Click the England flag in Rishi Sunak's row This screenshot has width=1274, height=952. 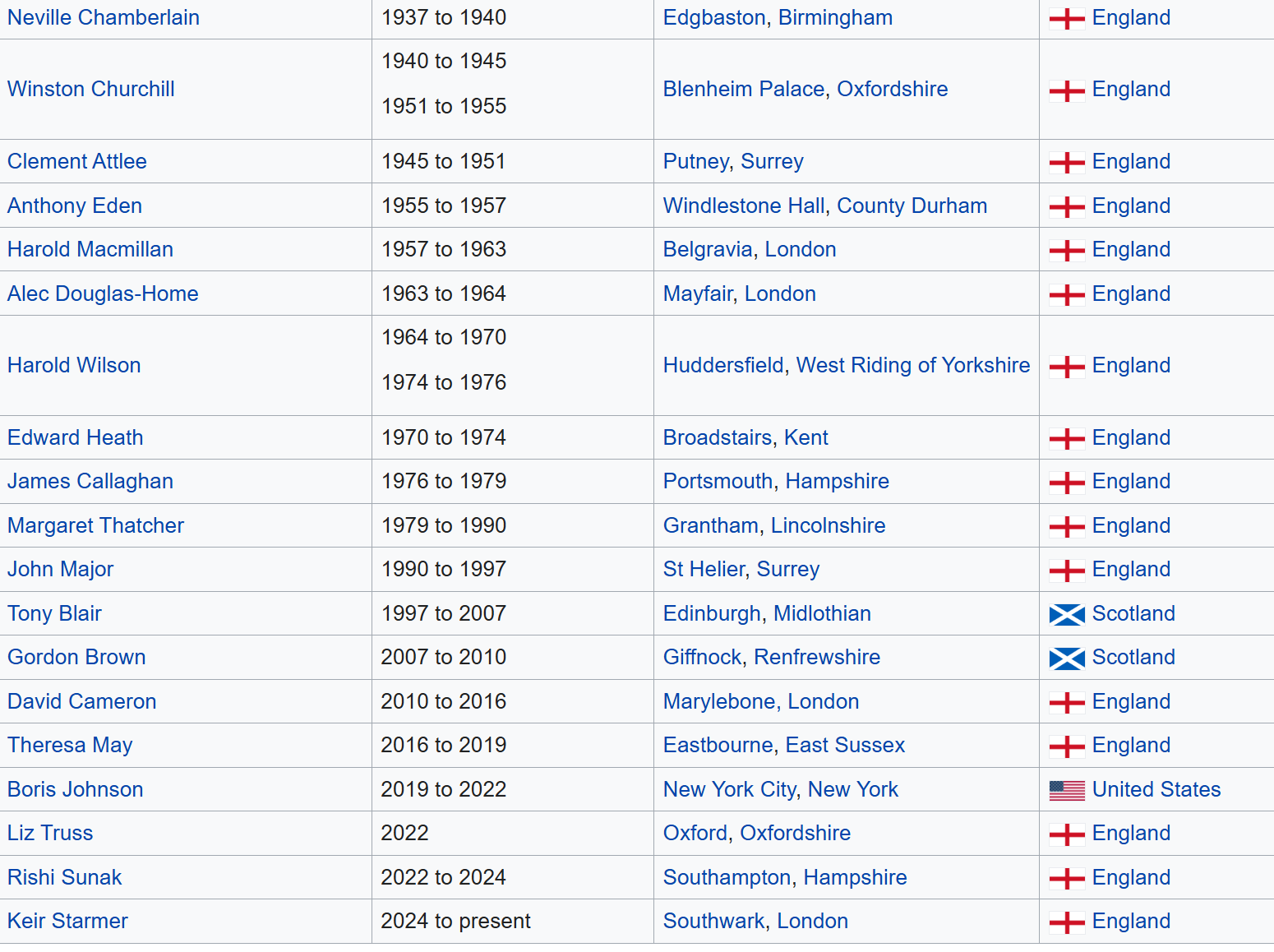pyautogui.click(x=1067, y=879)
